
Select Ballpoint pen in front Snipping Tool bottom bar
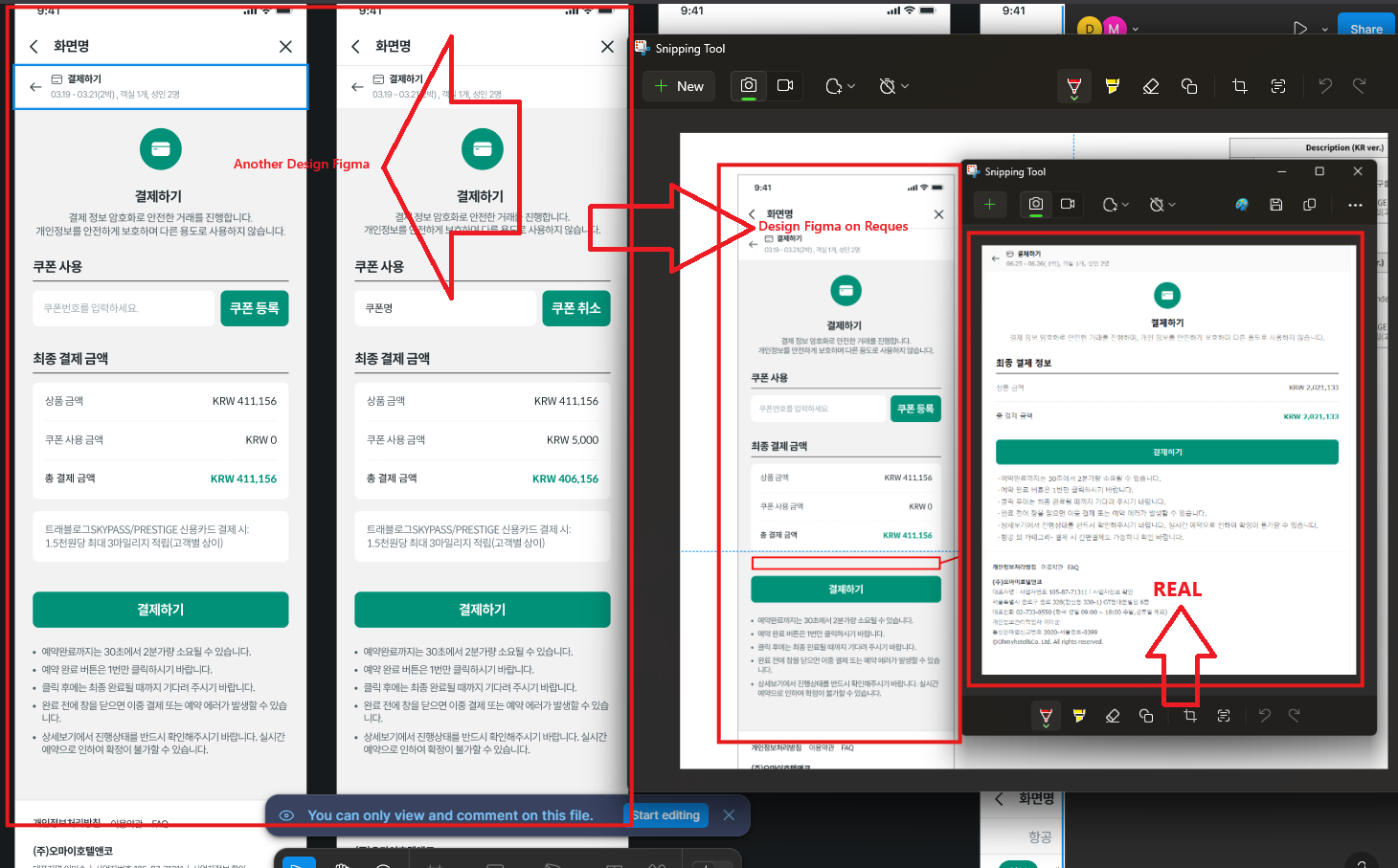point(1046,716)
